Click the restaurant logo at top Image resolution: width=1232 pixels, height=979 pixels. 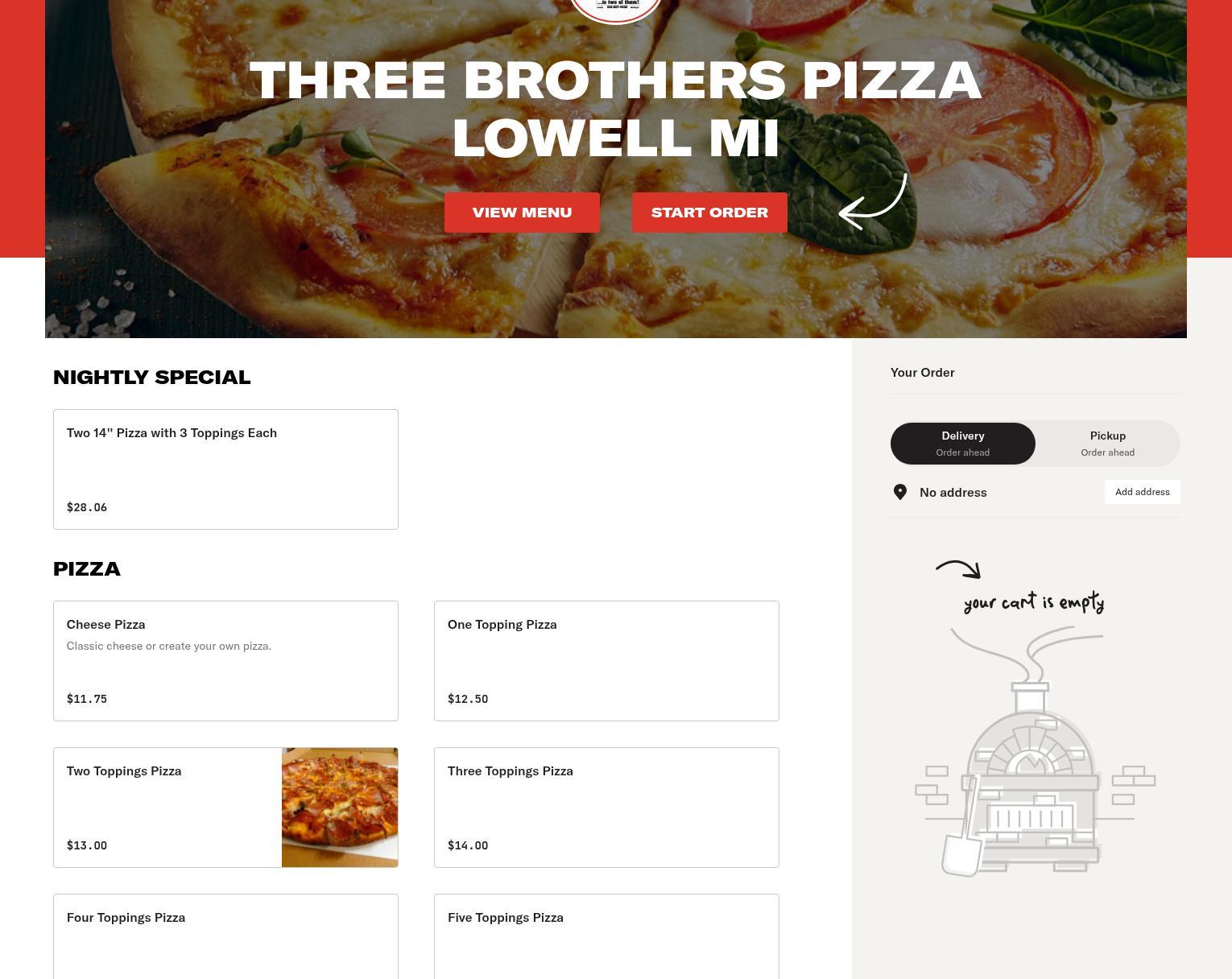(616, 11)
